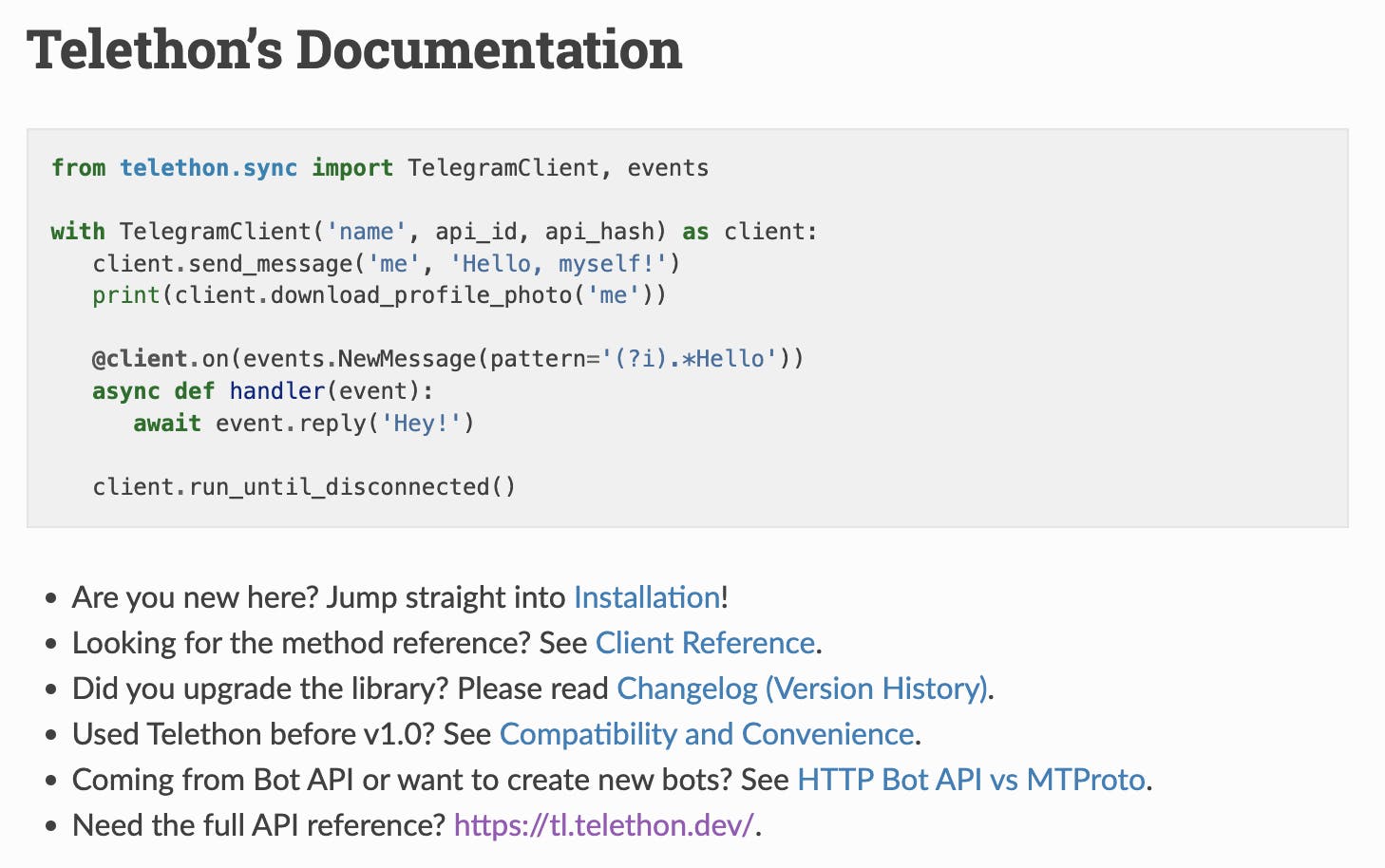Visit the https://tl.telethon.dev/ link
Viewport: 1385px width, 868px height.
(603, 825)
